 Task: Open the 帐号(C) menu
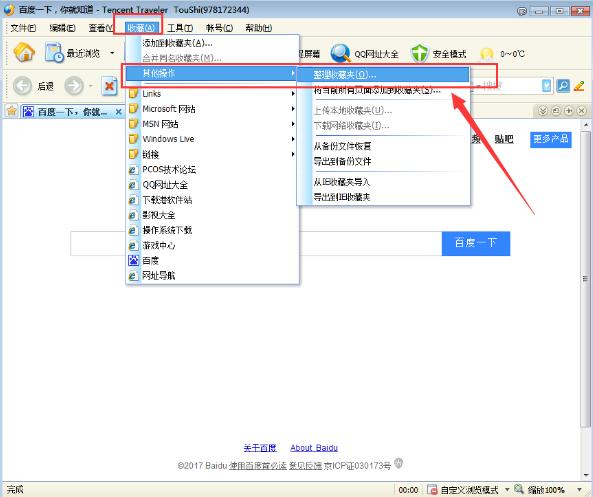[x=219, y=28]
